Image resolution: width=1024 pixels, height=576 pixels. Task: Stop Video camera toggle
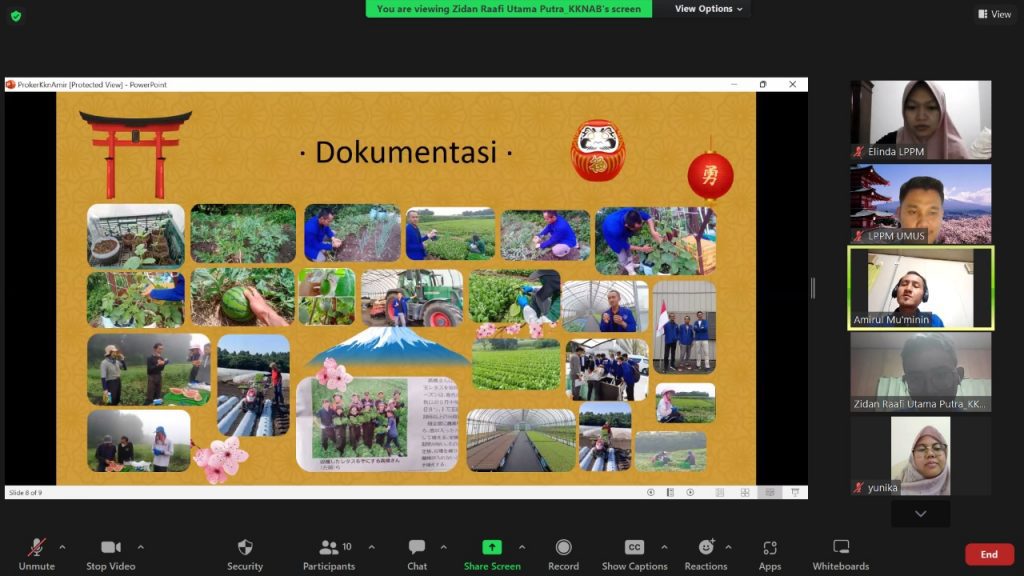110,553
